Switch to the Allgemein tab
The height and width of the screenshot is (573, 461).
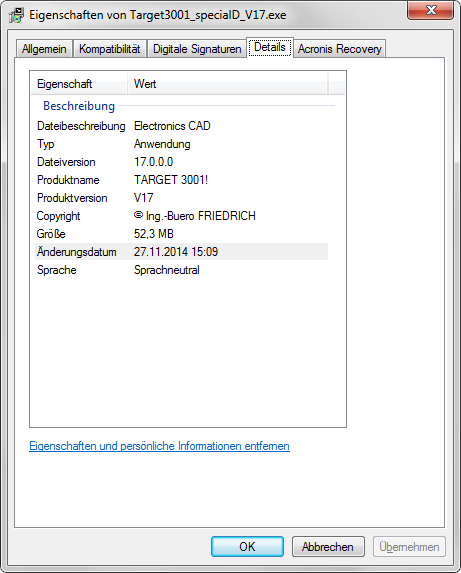(x=44, y=49)
